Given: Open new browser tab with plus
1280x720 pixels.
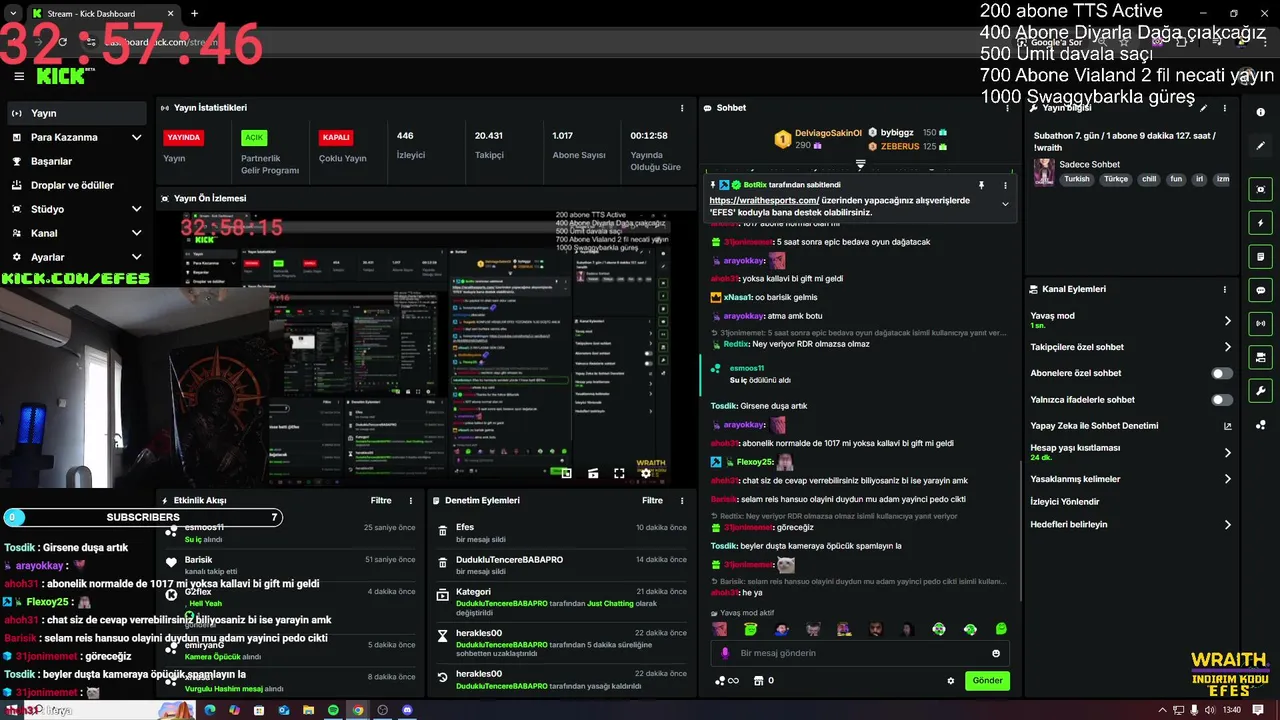Looking at the screenshot, I should pyautogui.click(x=194, y=14).
